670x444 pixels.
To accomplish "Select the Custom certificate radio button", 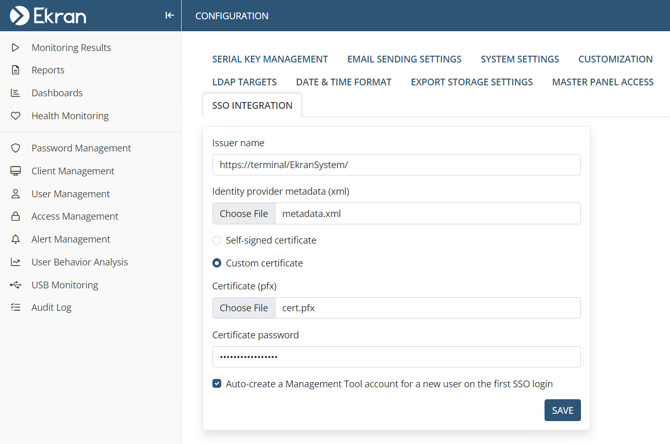I will tap(217, 263).
